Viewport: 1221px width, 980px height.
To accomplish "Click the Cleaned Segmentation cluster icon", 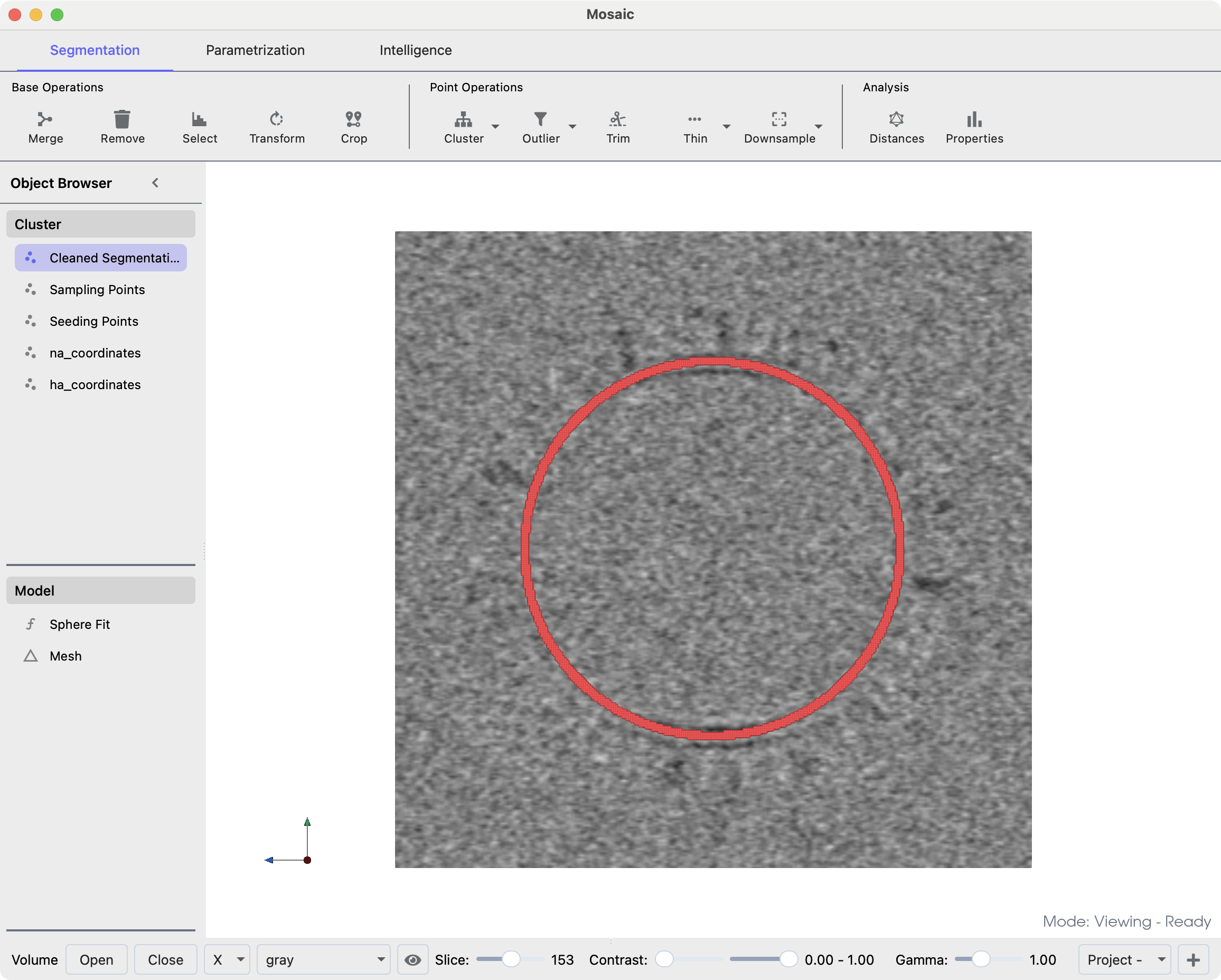I will pos(31,258).
